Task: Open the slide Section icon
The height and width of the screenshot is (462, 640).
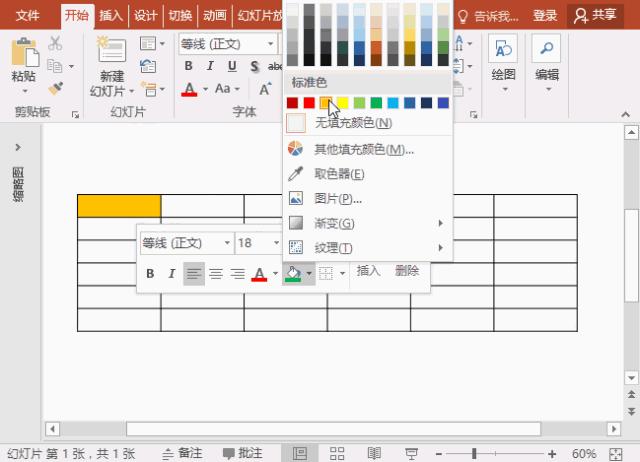Action: pos(149,89)
